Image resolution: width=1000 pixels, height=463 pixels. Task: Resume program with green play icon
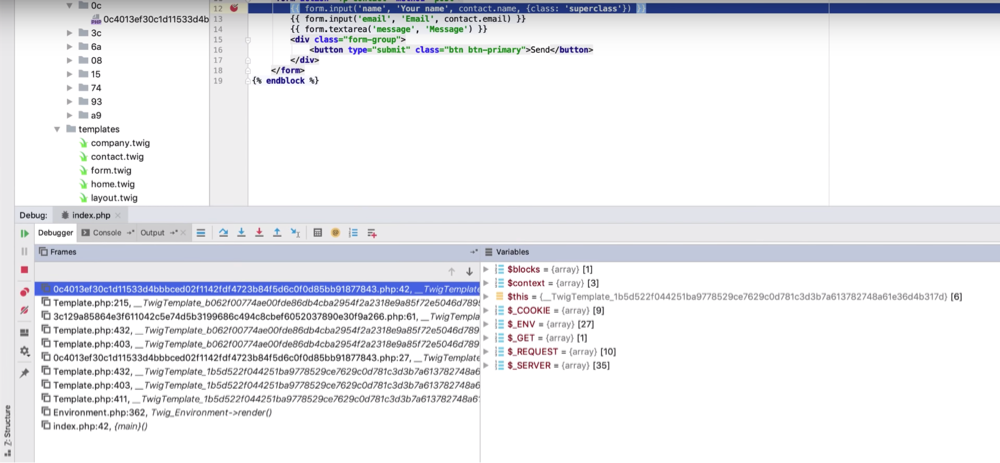pos(24,233)
